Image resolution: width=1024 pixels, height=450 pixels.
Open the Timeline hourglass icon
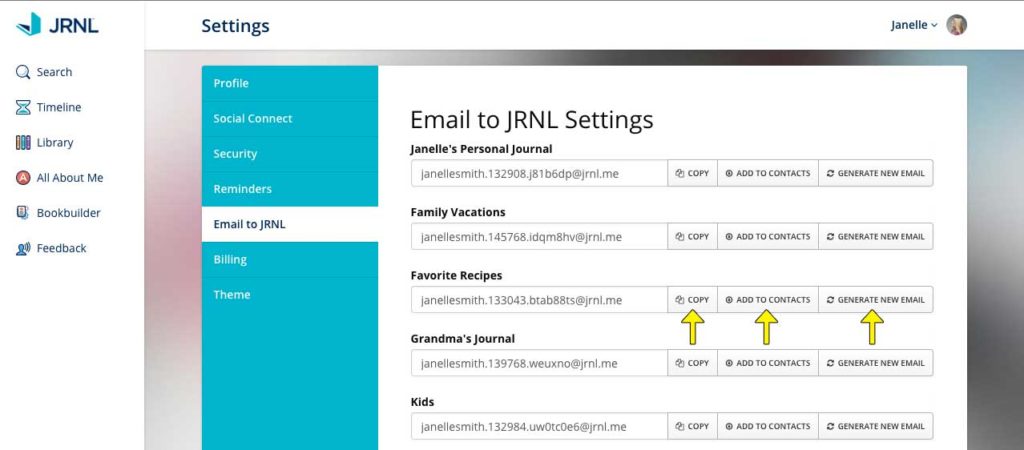[x=23, y=107]
